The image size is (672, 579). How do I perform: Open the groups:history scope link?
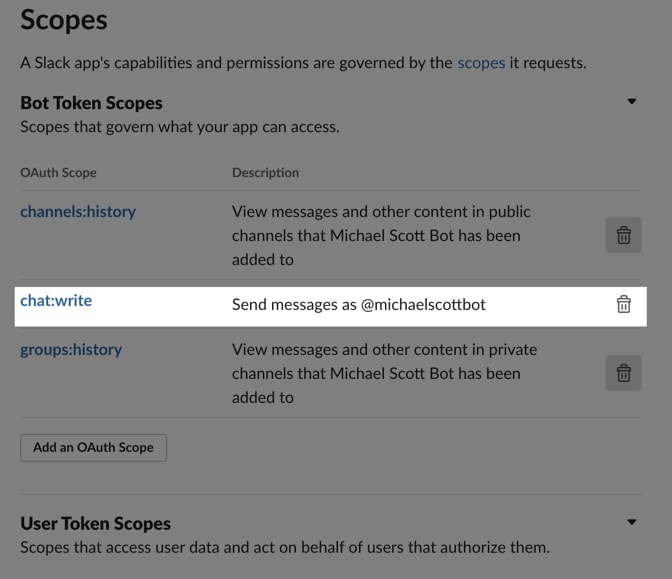[x=71, y=350]
